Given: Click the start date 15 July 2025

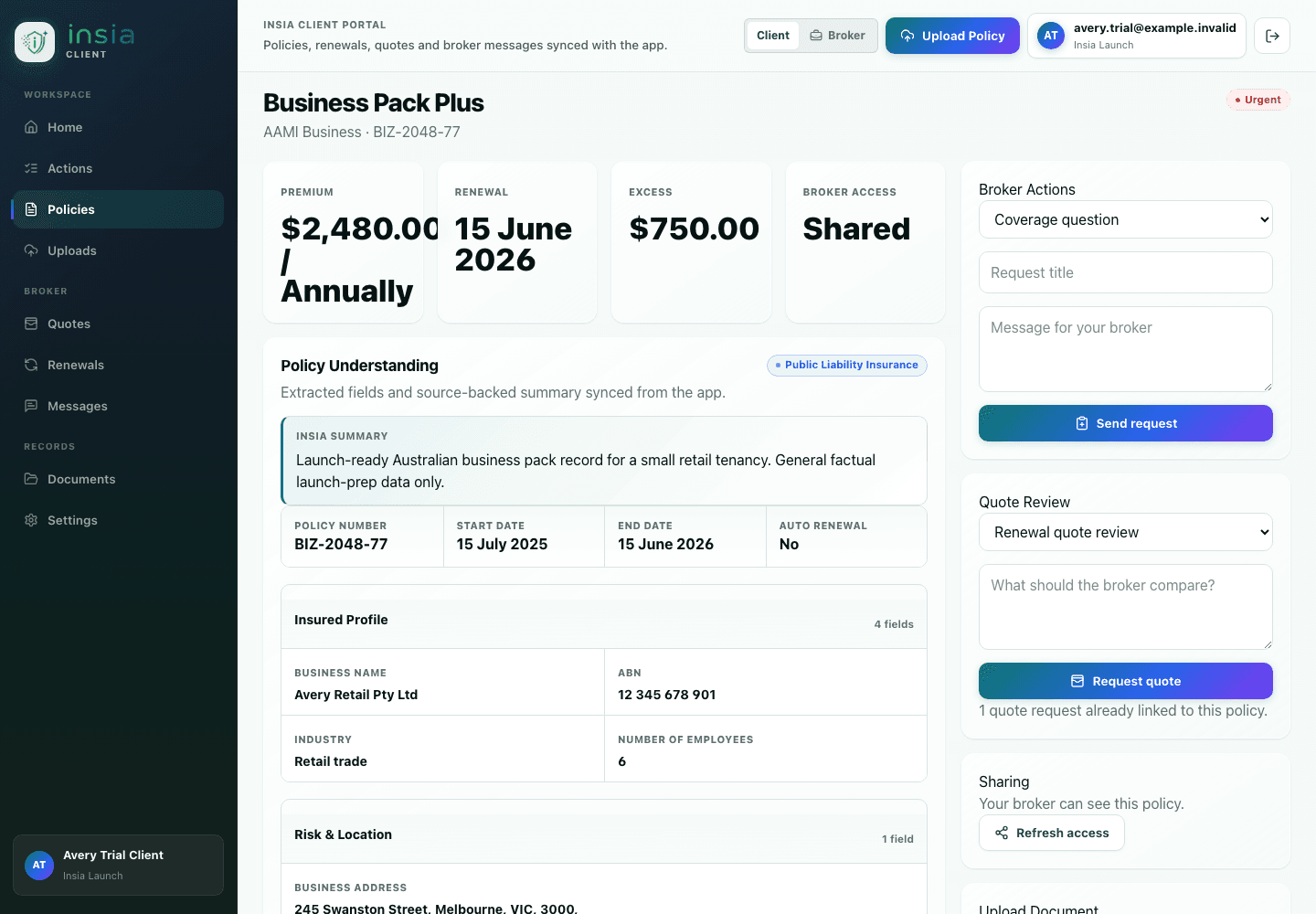Looking at the screenshot, I should 502,544.
